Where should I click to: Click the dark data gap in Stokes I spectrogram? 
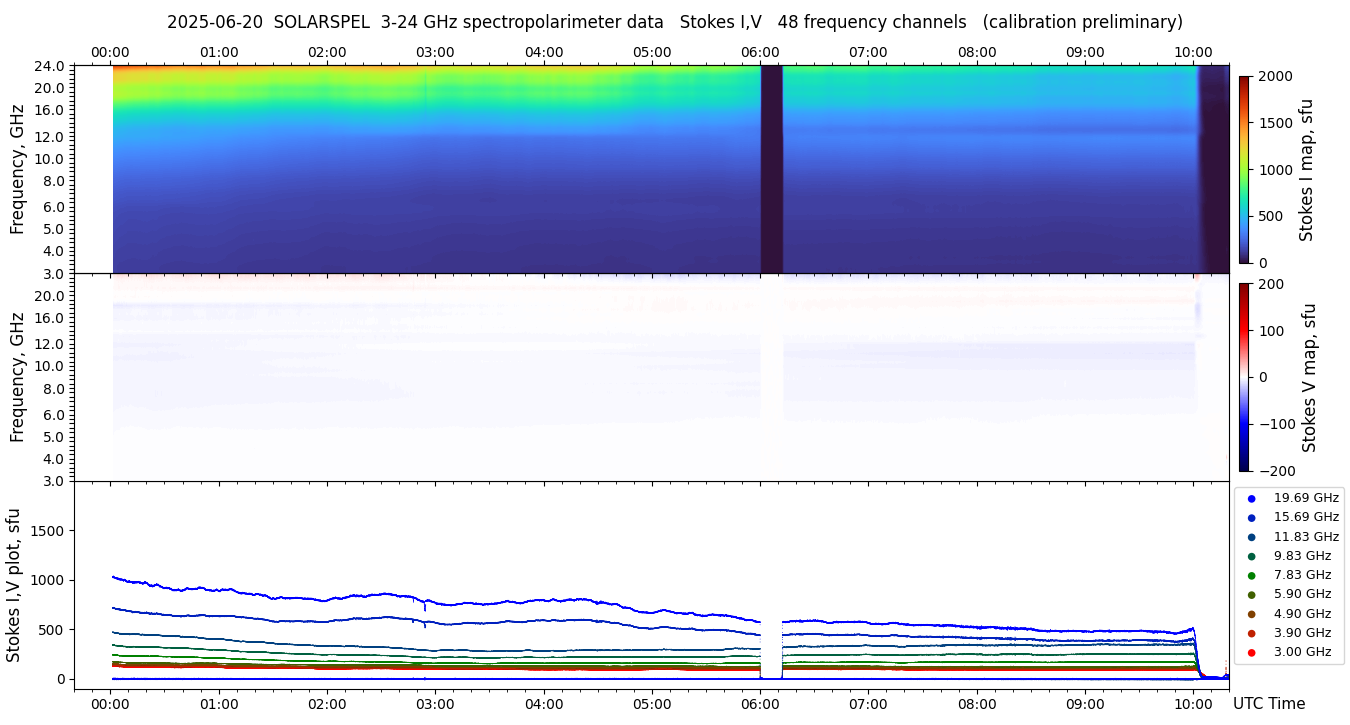[x=771, y=169]
